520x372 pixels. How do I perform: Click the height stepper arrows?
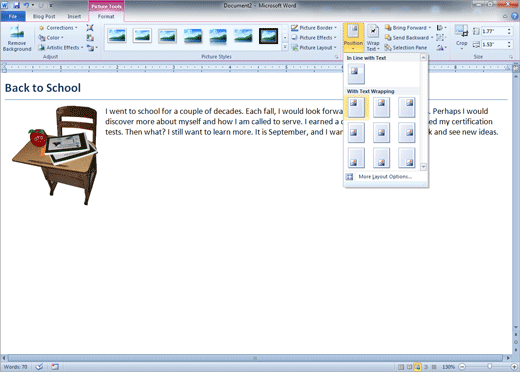point(509,31)
